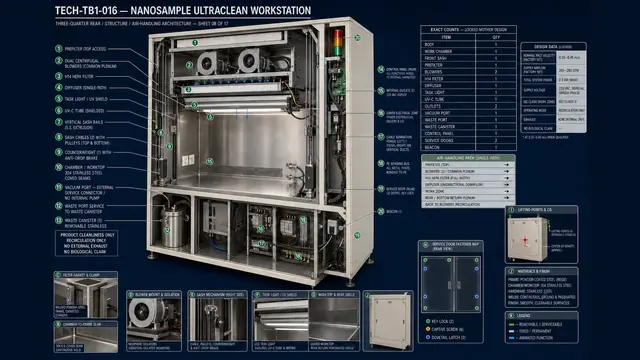Open the Worktop & Rear Grille thumbnail

[x=334, y=321]
